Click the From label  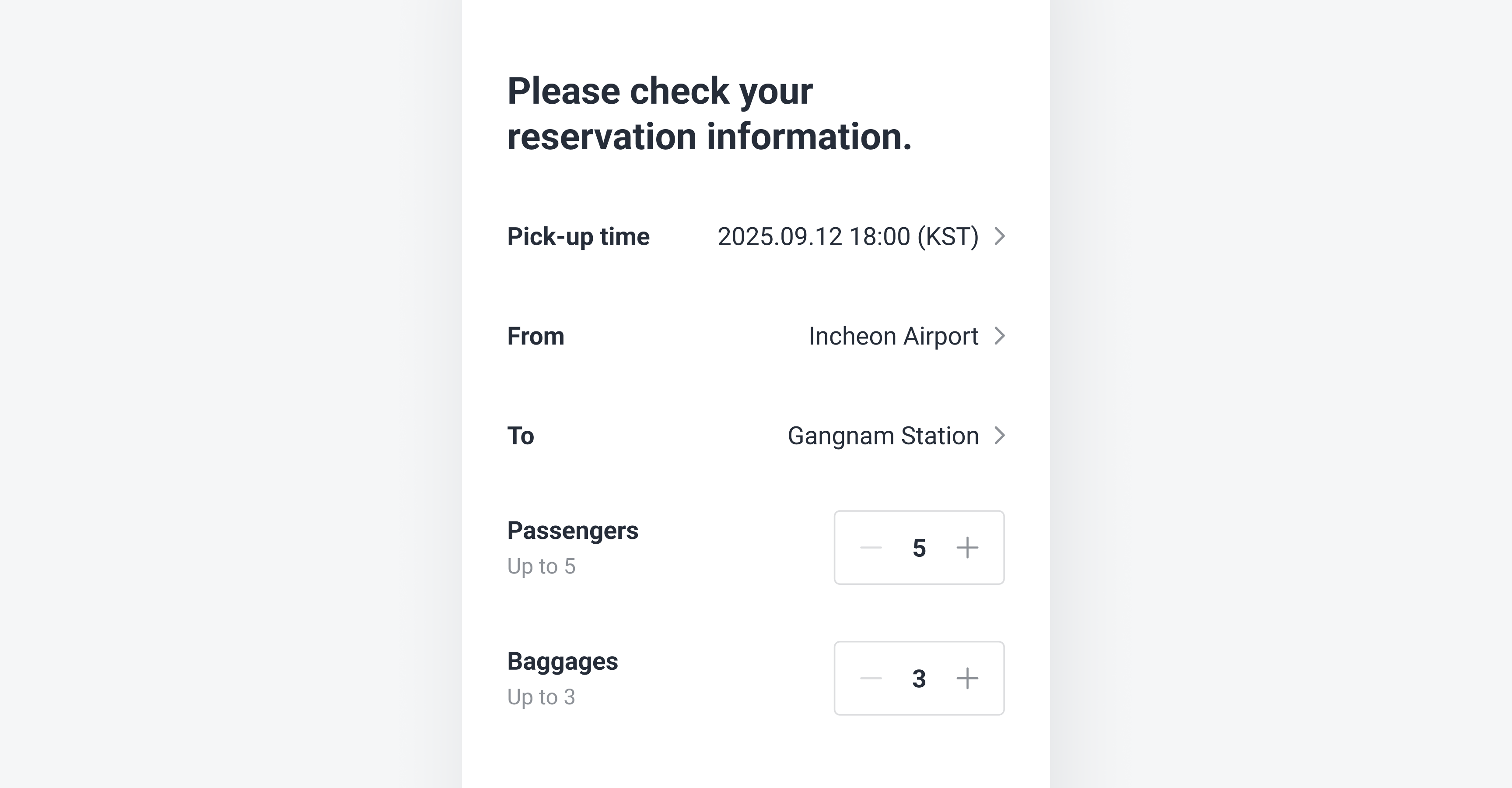click(x=535, y=337)
